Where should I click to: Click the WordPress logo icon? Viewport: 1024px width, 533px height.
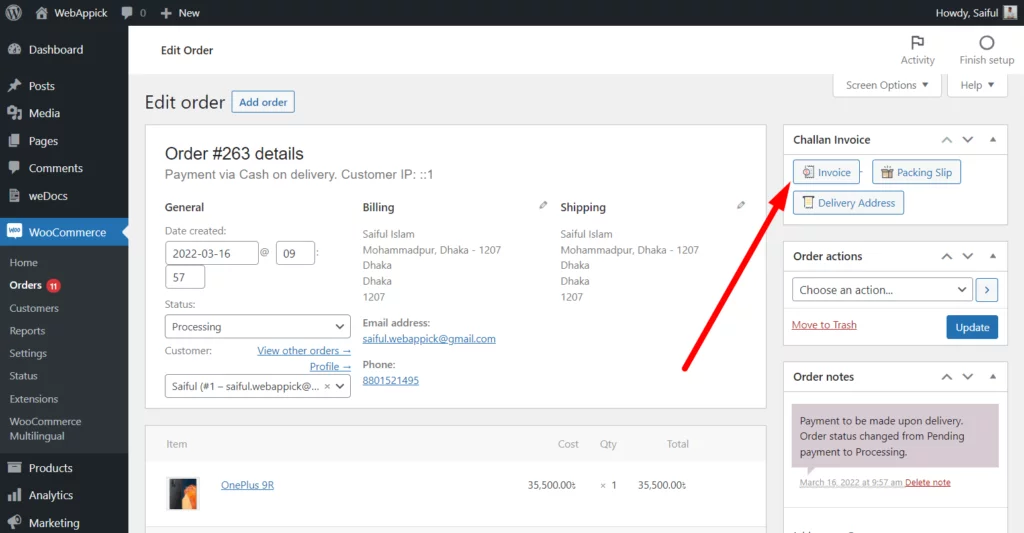[13, 12]
